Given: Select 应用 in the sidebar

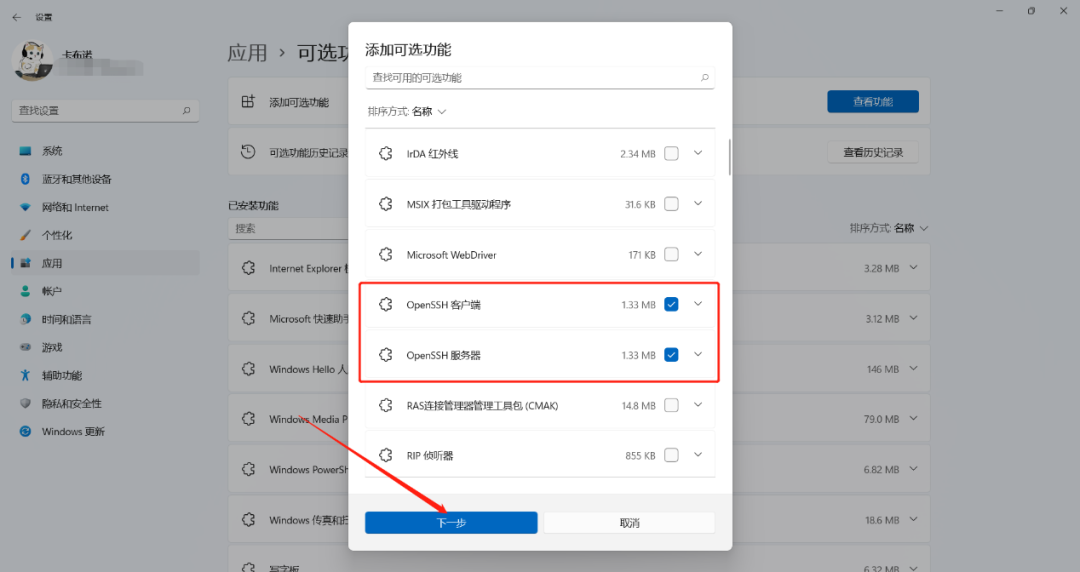Looking at the screenshot, I should point(105,263).
